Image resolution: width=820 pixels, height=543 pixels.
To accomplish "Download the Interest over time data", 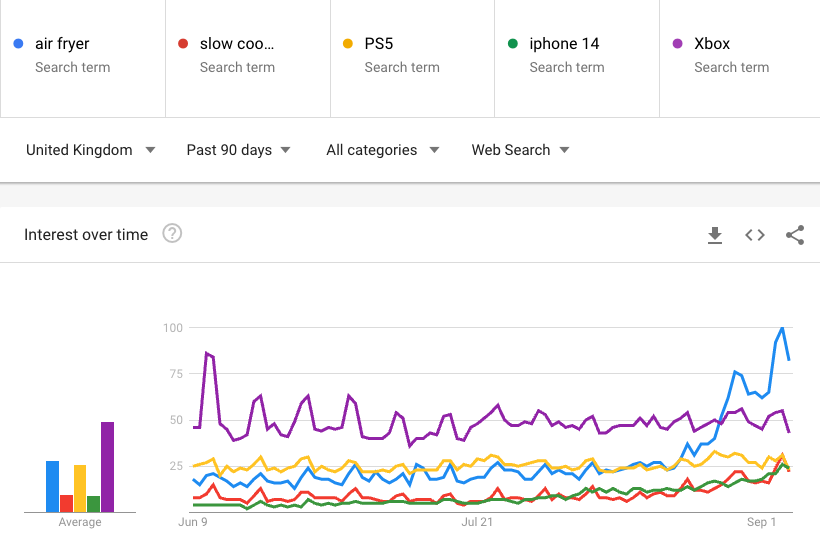I will pos(714,235).
